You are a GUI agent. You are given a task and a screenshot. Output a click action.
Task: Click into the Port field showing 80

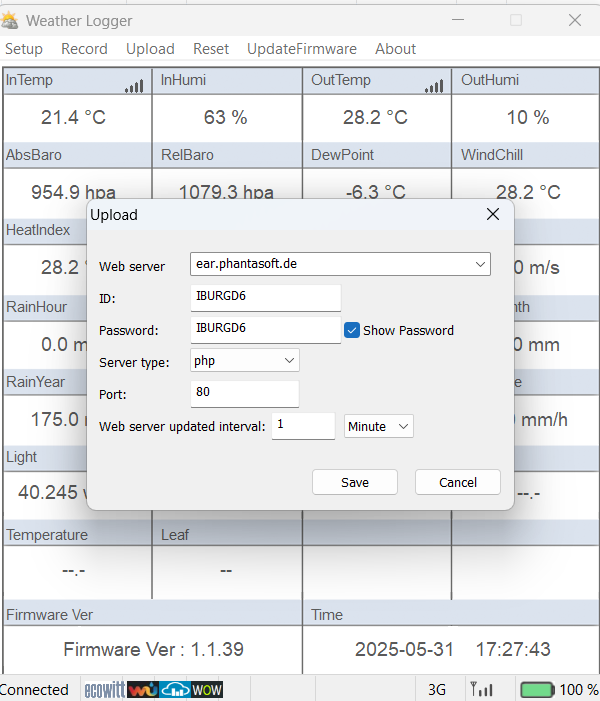coord(245,393)
